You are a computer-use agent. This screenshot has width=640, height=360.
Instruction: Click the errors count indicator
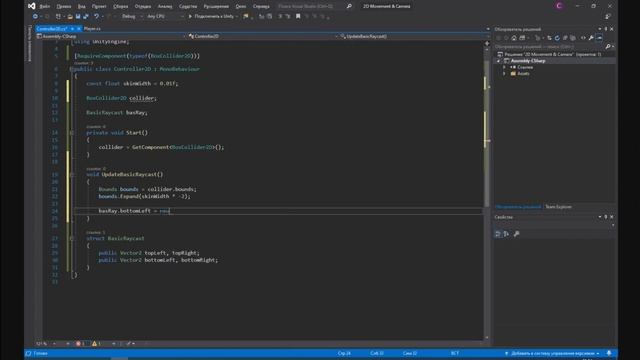pyautogui.click(x=80, y=344)
